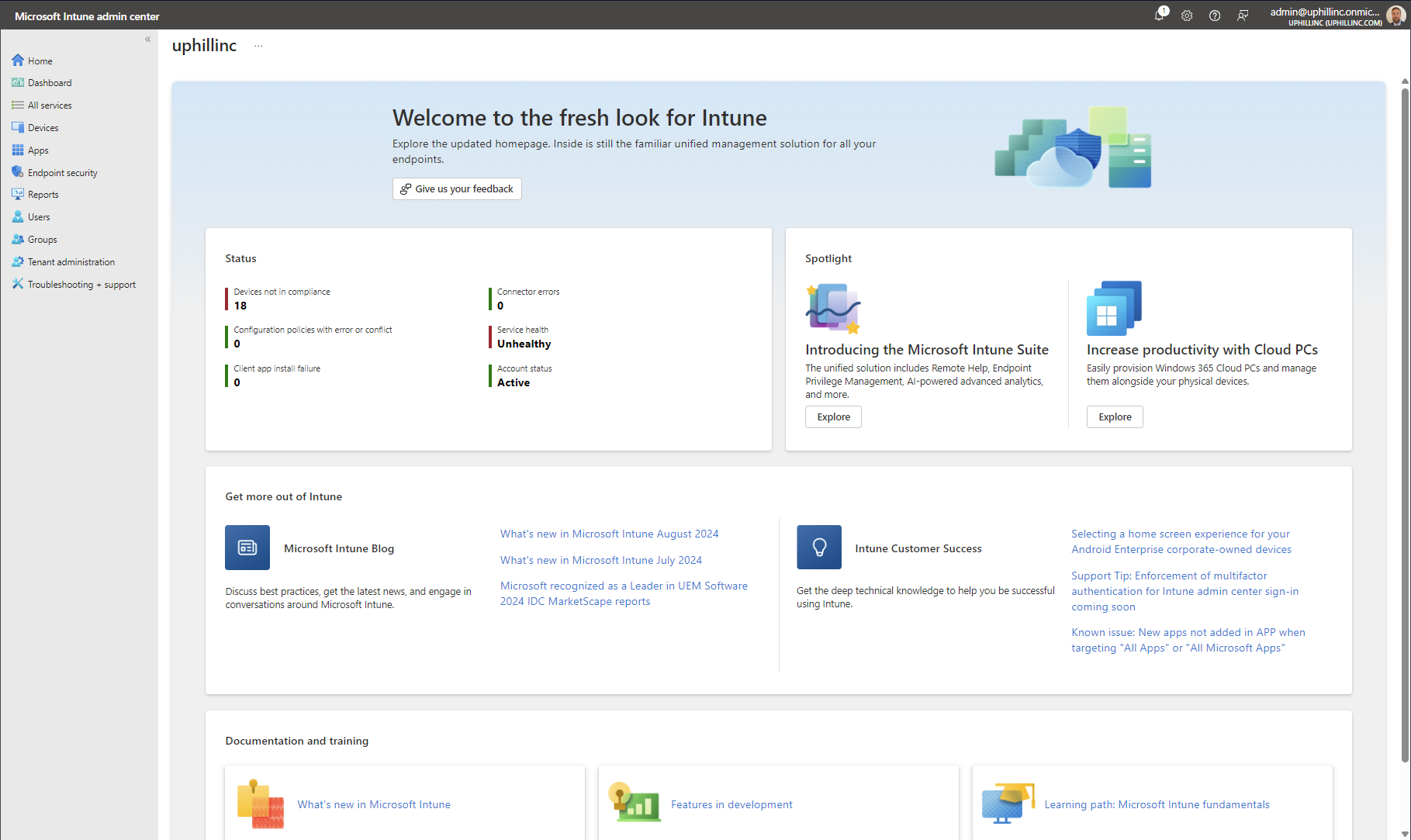Open Features in development card
Image resolution: width=1411 pixels, height=840 pixels.
tap(731, 804)
